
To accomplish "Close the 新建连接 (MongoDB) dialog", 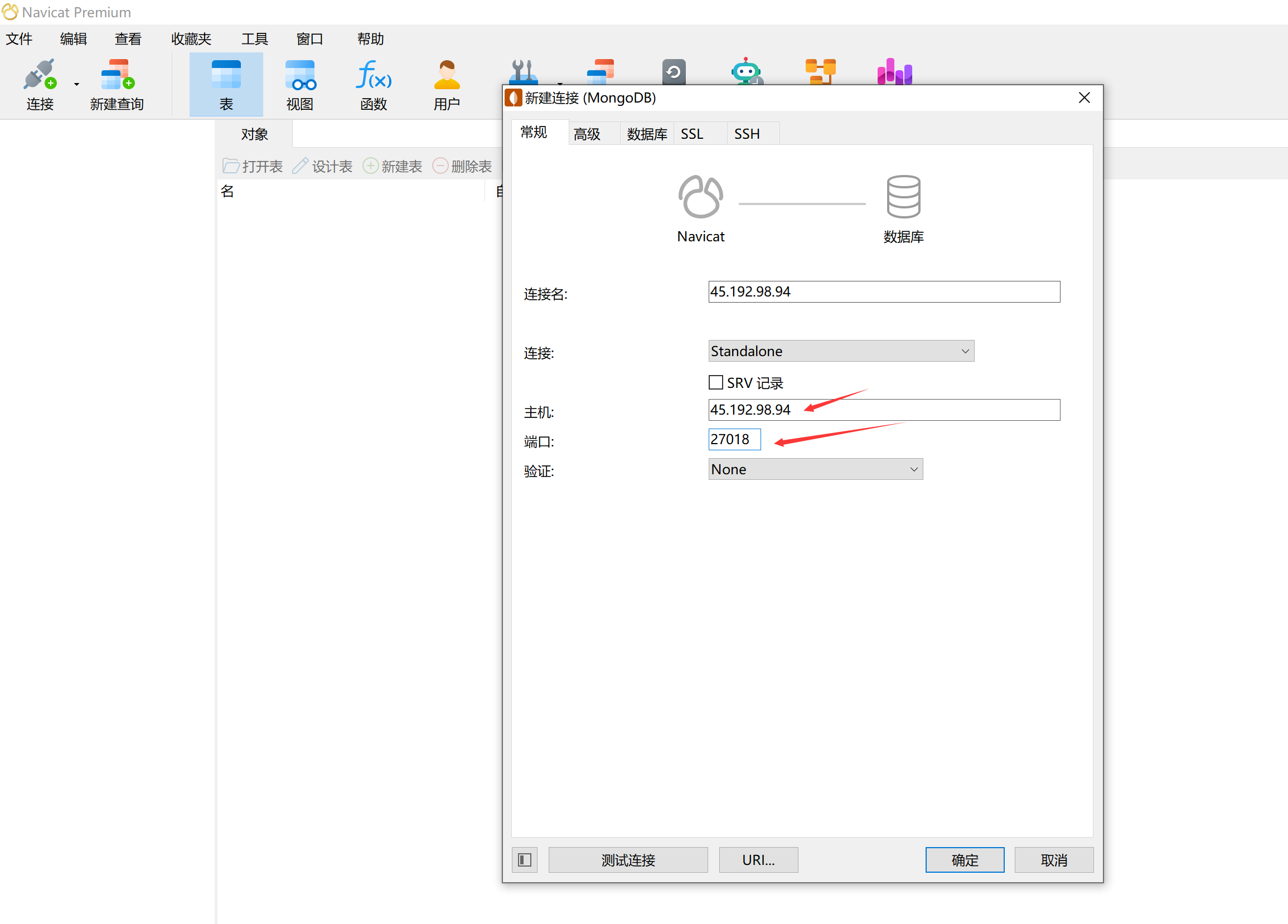I will point(1084,98).
